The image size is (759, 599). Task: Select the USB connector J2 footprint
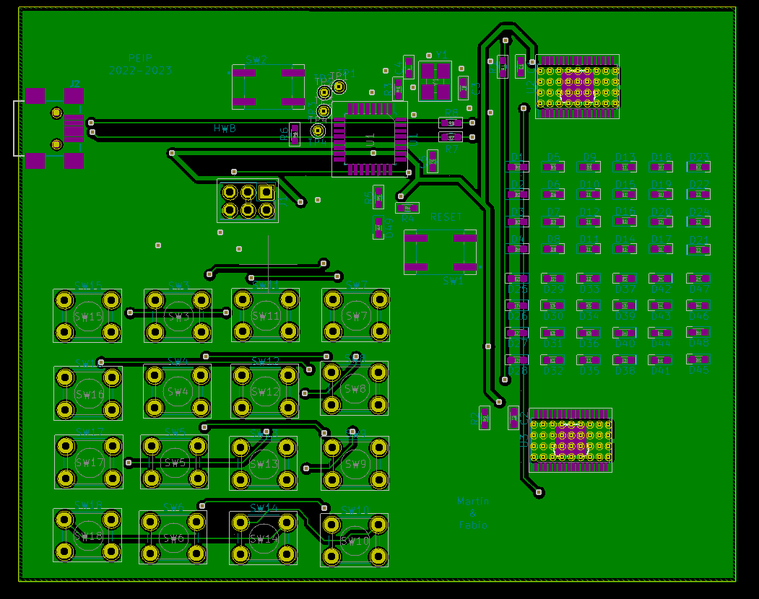50,128
